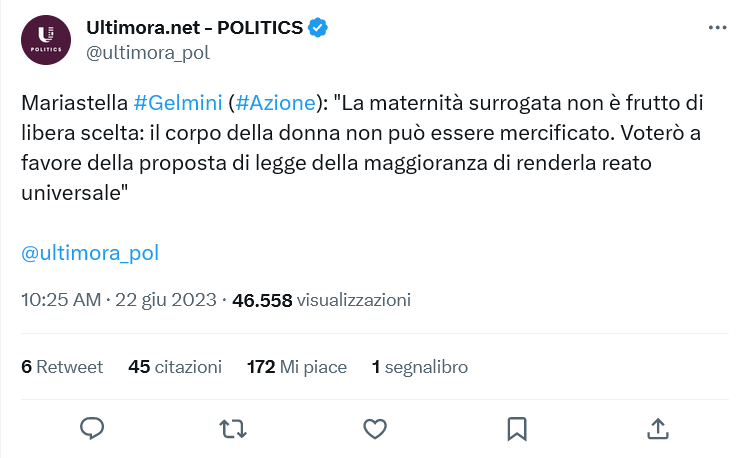View the 46.558 visualizzazioni count
The image size is (748, 458).
[x=321, y=300]
